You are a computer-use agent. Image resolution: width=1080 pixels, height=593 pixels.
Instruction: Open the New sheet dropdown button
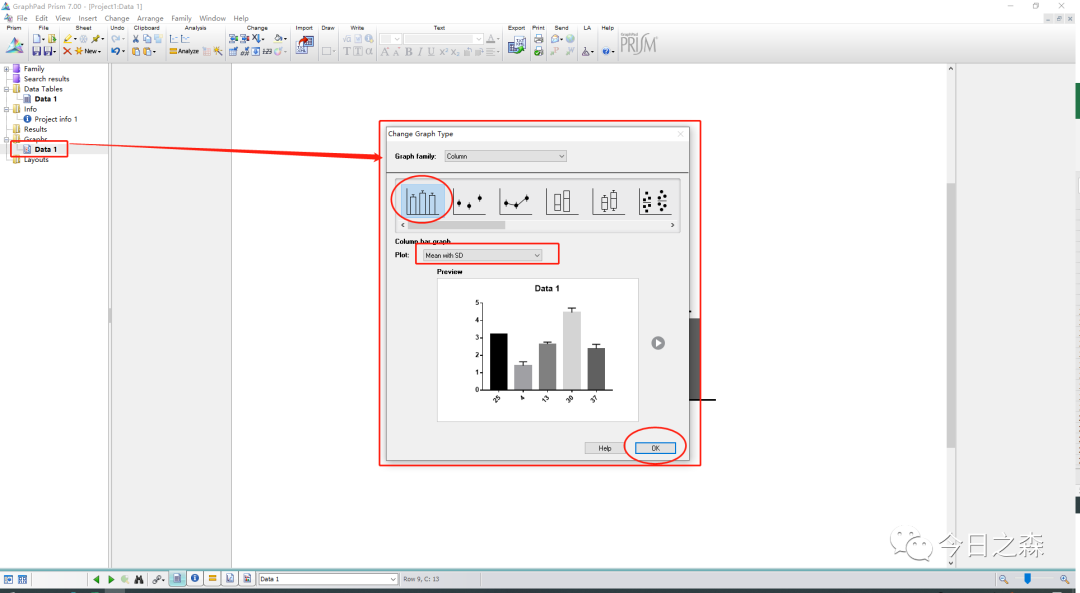pyautogui.click(x=88, y=51)
